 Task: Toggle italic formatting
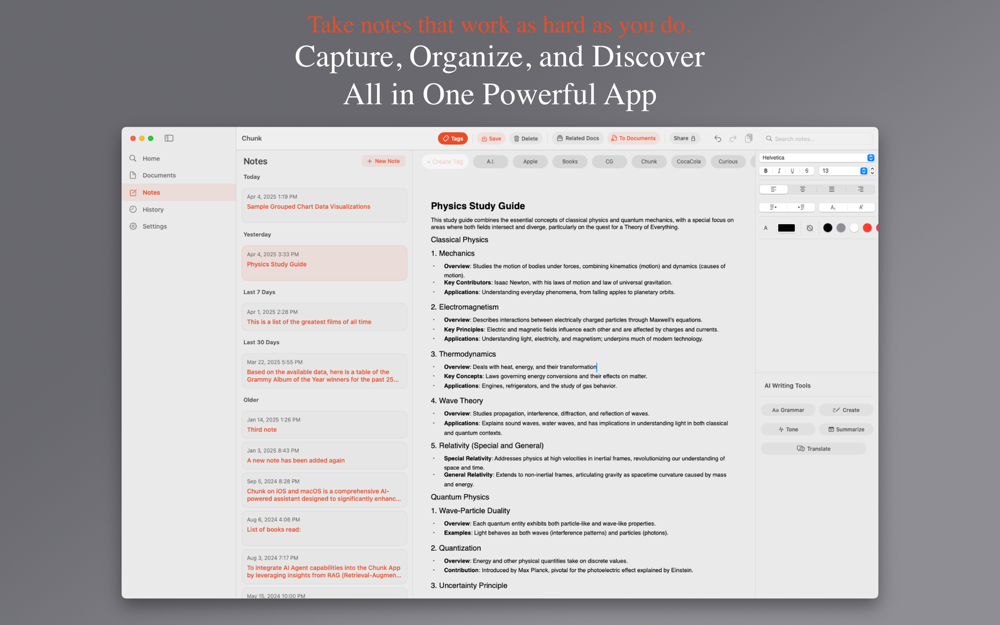(x=779, y=171)
